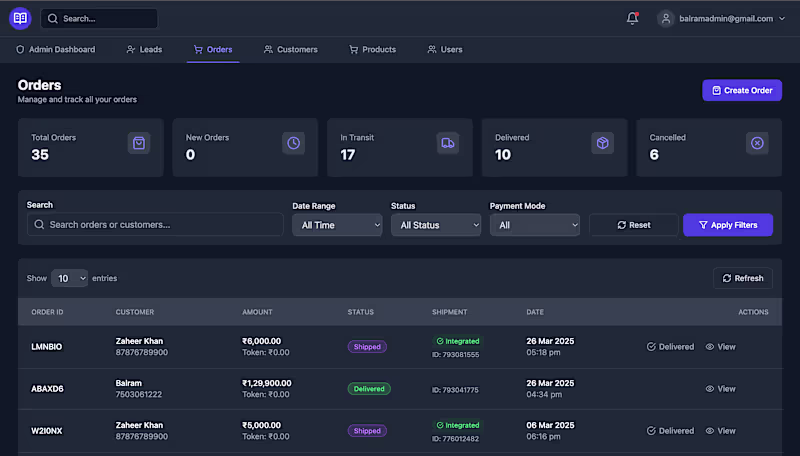Open the notifications bell
Screen dimensions: 800x456
click(632, 18)
